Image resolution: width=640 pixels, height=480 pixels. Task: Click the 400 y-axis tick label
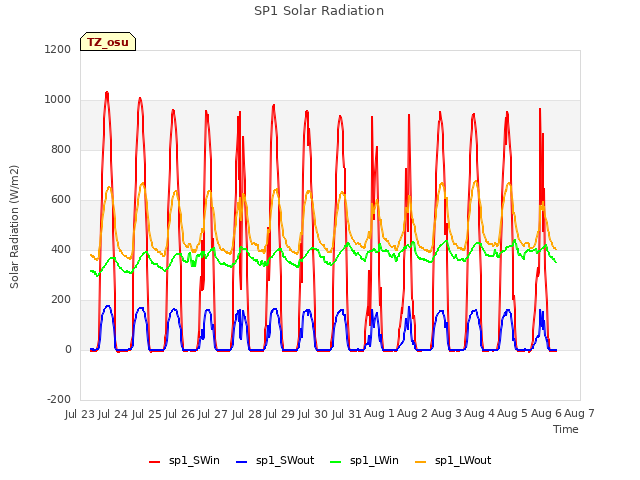[61, 249]
